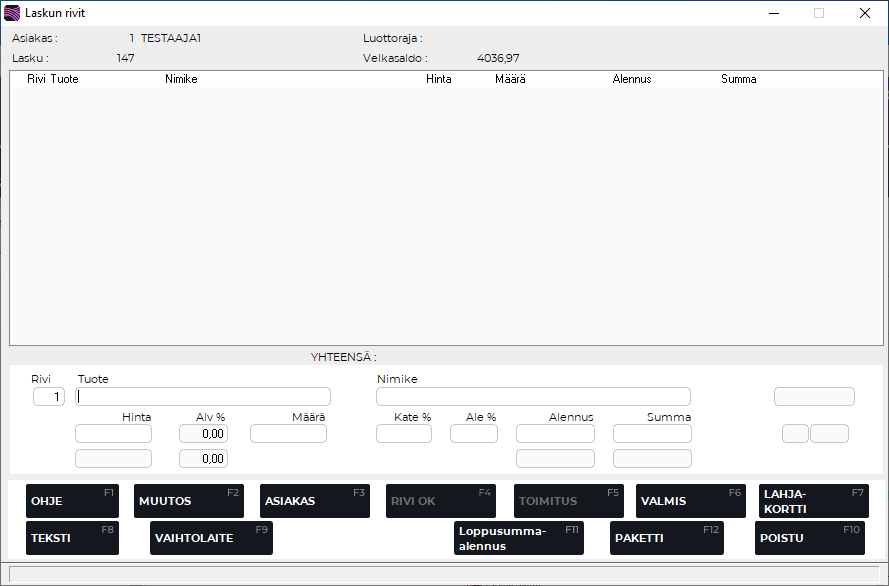
Task: Click the TEKSTI F8 button
Action: [72, 538]
